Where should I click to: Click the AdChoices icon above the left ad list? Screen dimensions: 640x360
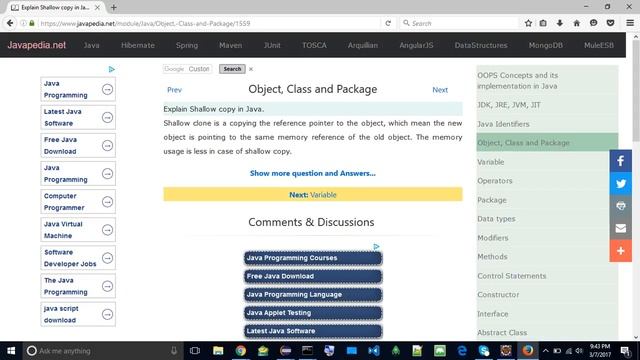pos(111,69)
